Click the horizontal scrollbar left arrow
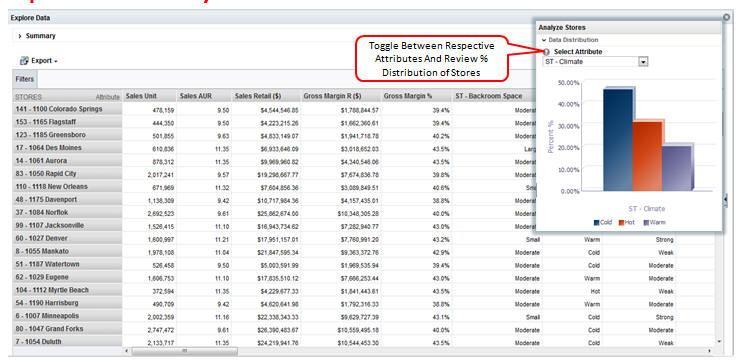The image size is (739, 362). coord(126,351)
